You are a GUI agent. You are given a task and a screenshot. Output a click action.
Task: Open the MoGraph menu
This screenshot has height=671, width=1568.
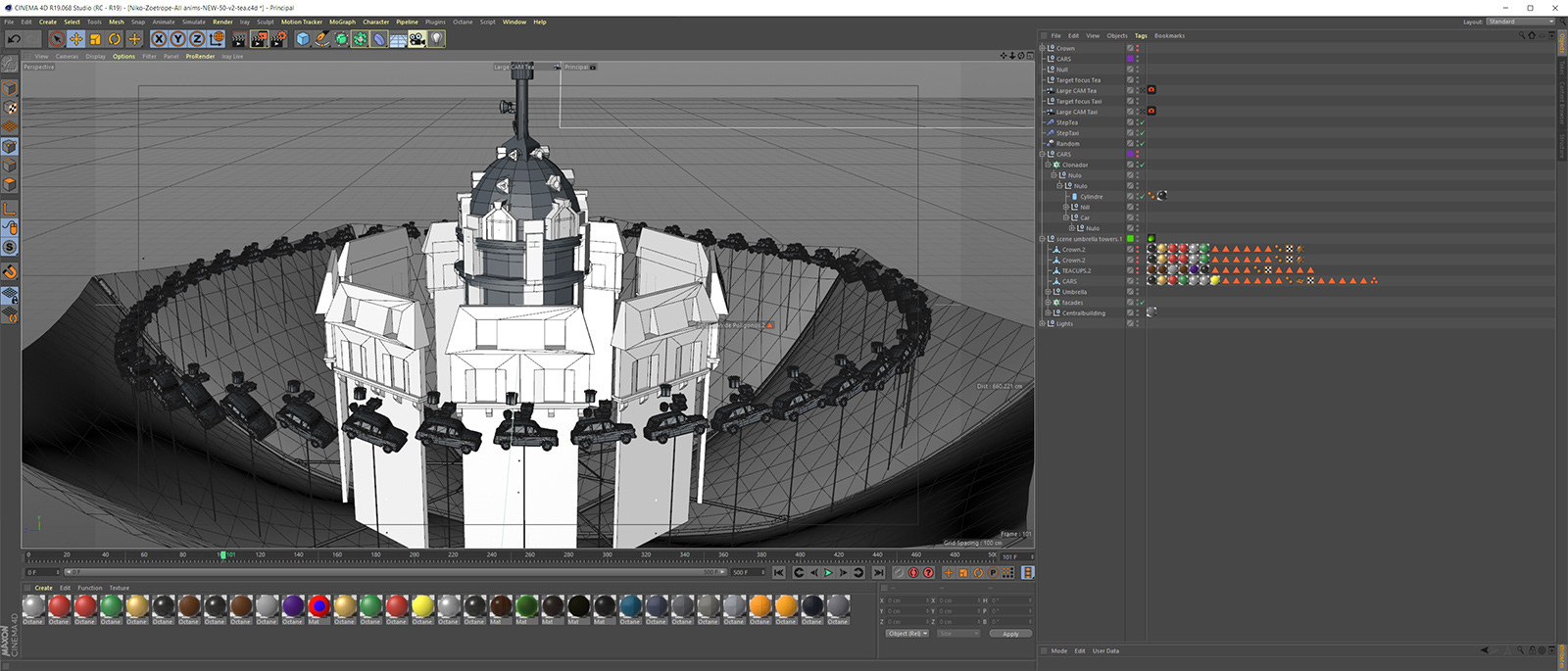click(x=342, y=22)
